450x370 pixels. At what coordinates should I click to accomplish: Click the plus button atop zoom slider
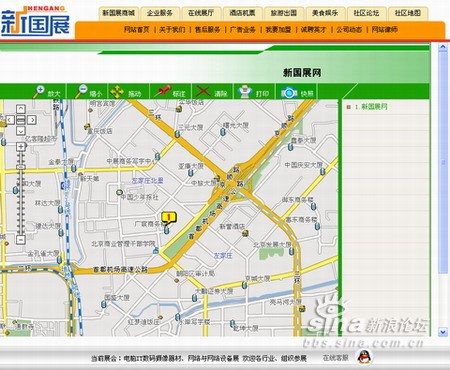pyautogui.click(x=21, y=147)
